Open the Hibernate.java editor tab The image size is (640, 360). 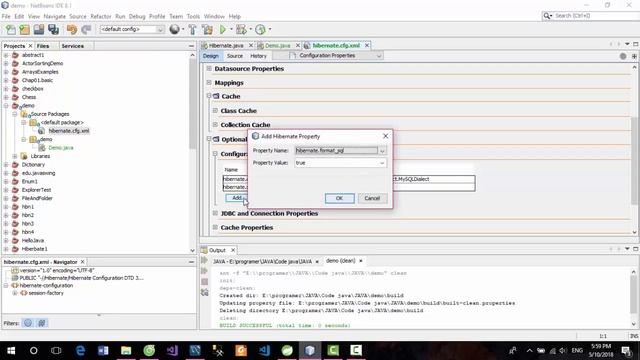[x=226, y=45]
